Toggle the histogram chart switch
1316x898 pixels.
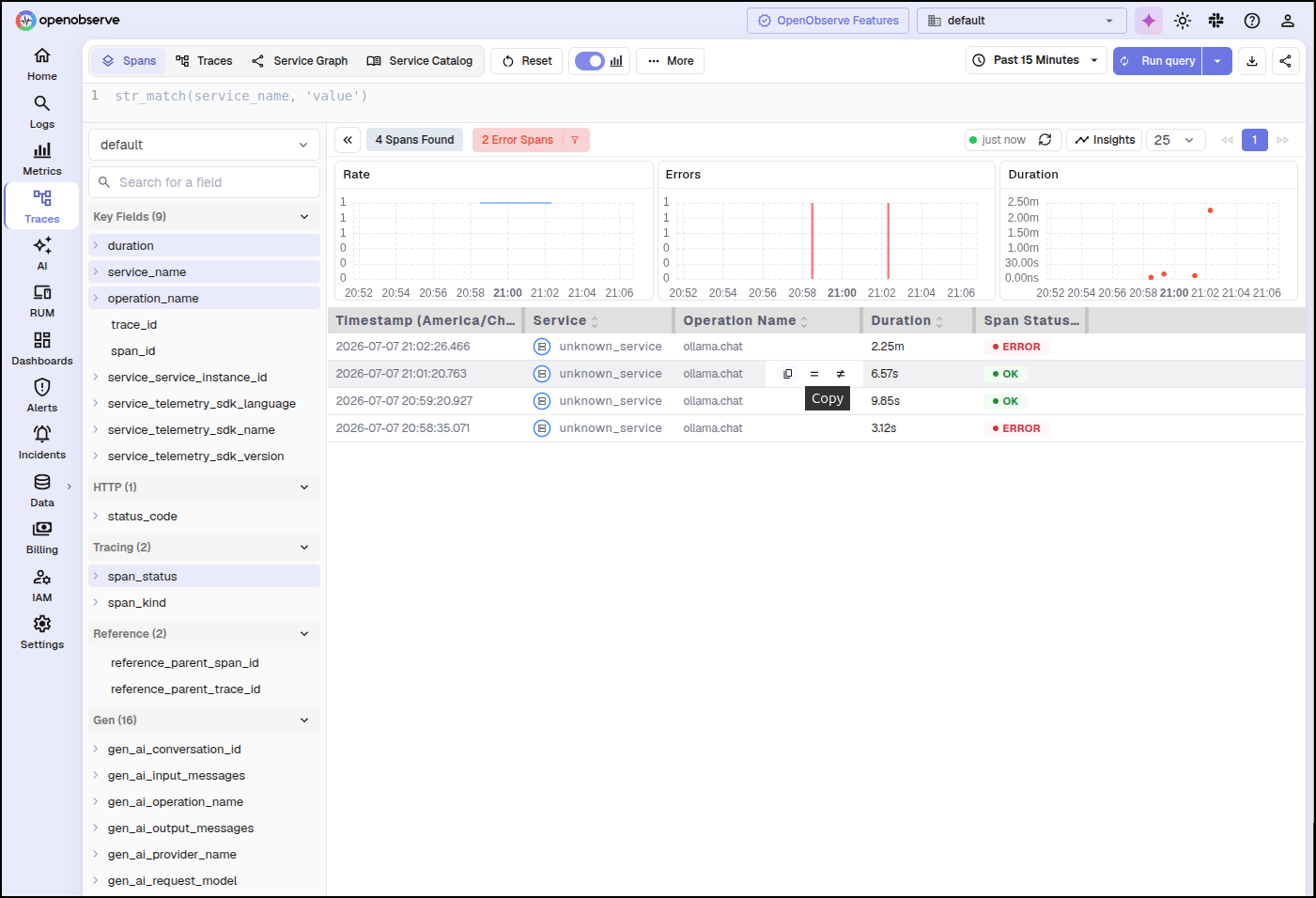(590, 61)
